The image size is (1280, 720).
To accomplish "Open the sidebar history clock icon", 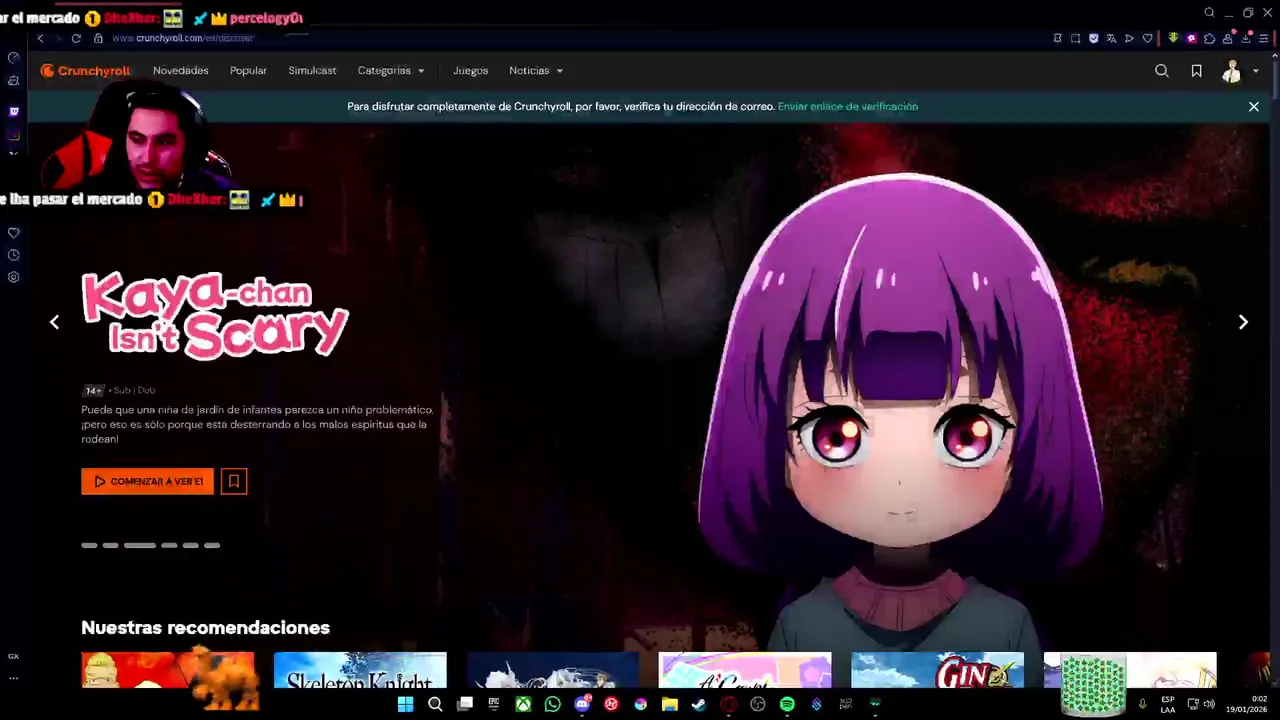I will tap(13, 254).
